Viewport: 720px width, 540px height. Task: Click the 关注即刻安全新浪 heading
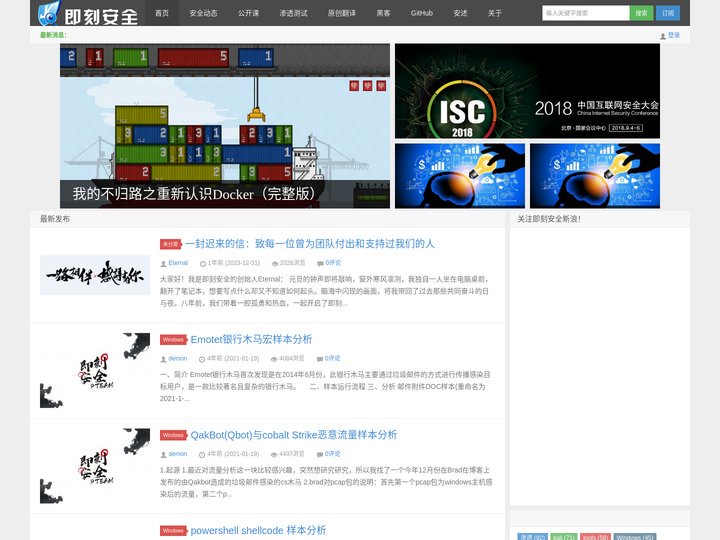pos(549,219)
